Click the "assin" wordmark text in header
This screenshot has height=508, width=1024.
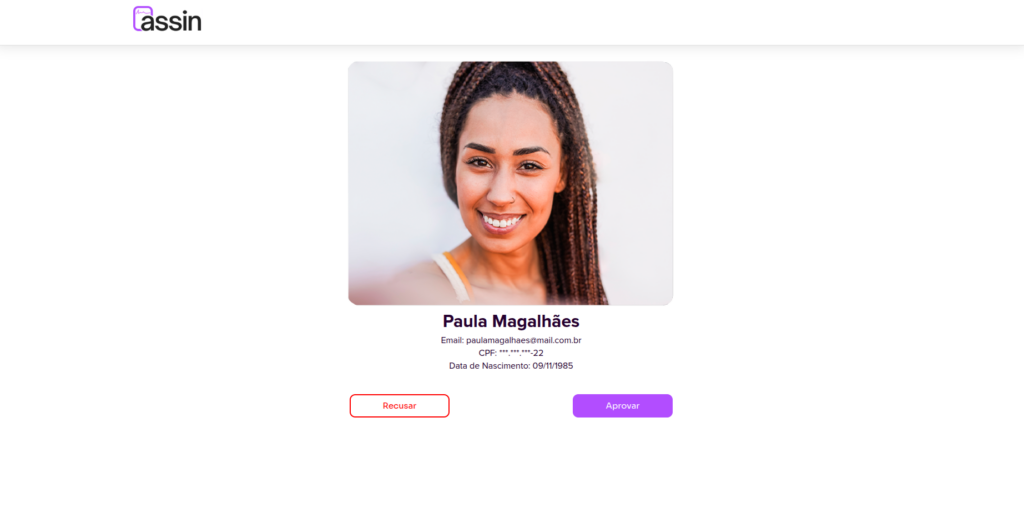click(x=172, y=22)
